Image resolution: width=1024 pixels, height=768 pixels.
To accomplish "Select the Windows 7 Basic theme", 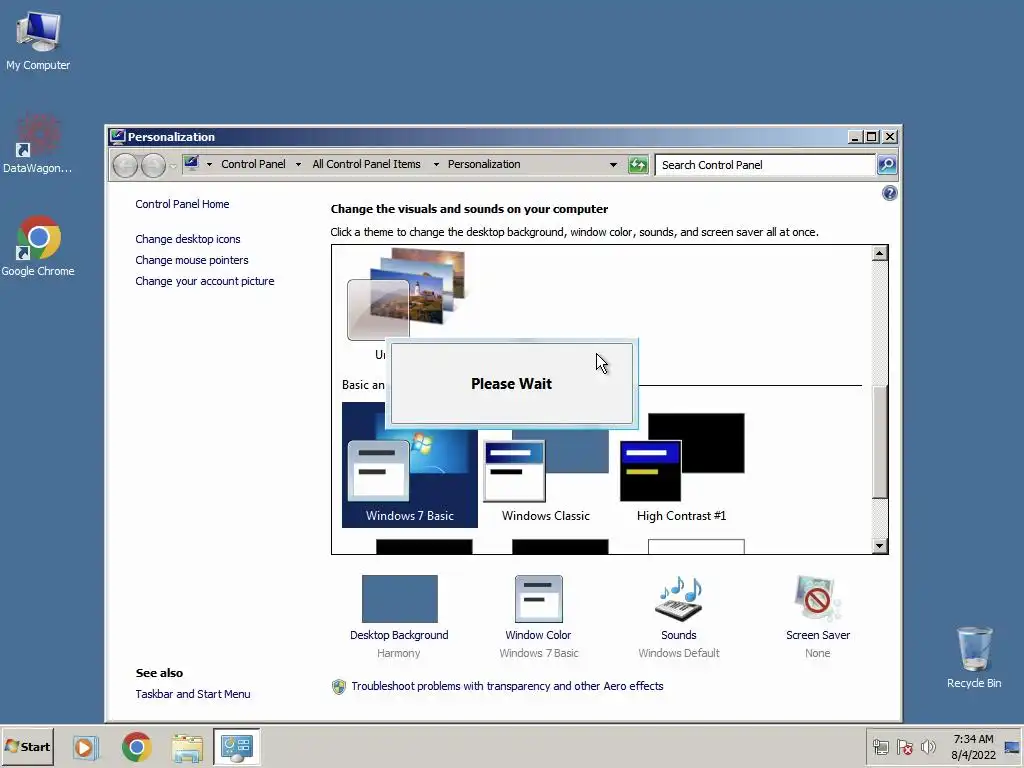I will point(409,465).
